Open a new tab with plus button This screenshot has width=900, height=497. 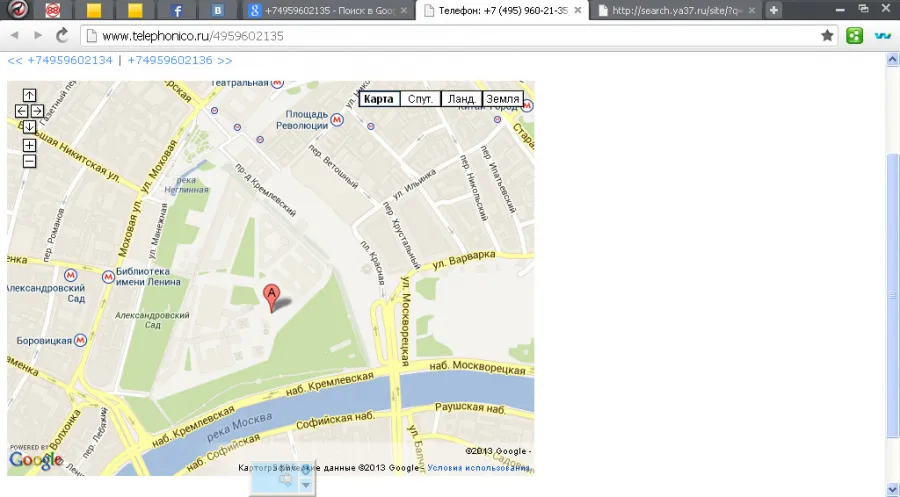coord(774,10)
